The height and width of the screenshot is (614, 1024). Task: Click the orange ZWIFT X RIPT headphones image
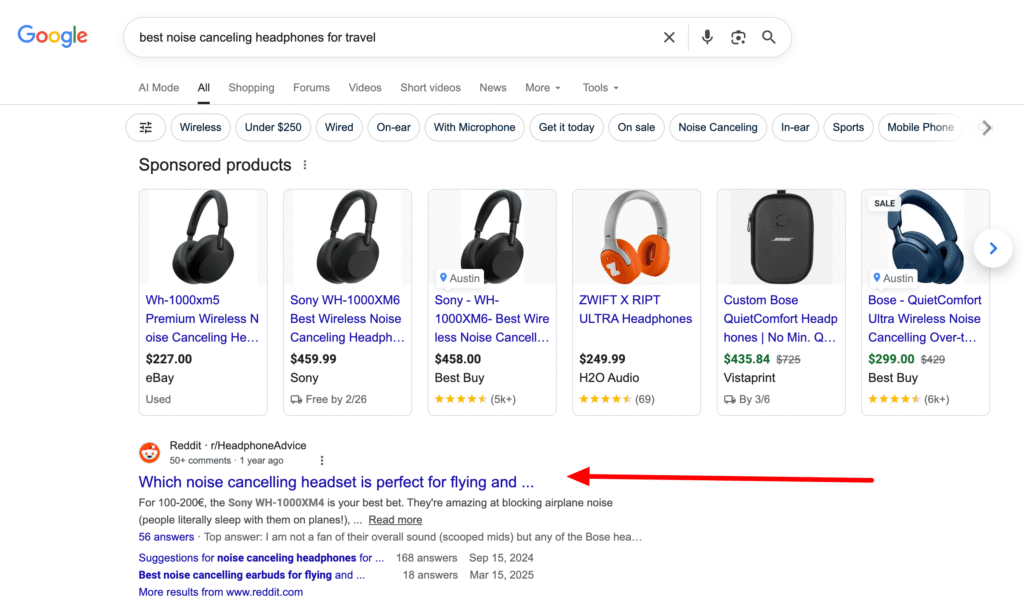pos(635,236)
